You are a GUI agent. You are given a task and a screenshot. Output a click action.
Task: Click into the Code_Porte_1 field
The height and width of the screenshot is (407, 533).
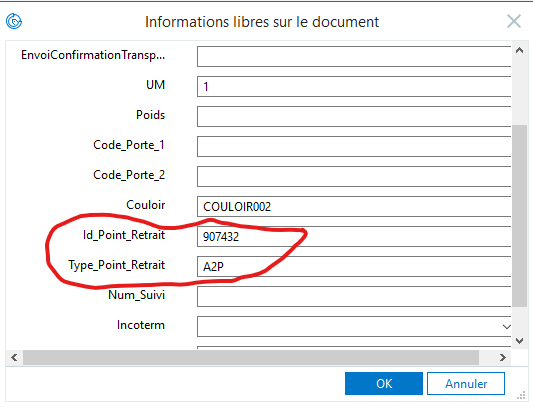click(x=354, y=146)
